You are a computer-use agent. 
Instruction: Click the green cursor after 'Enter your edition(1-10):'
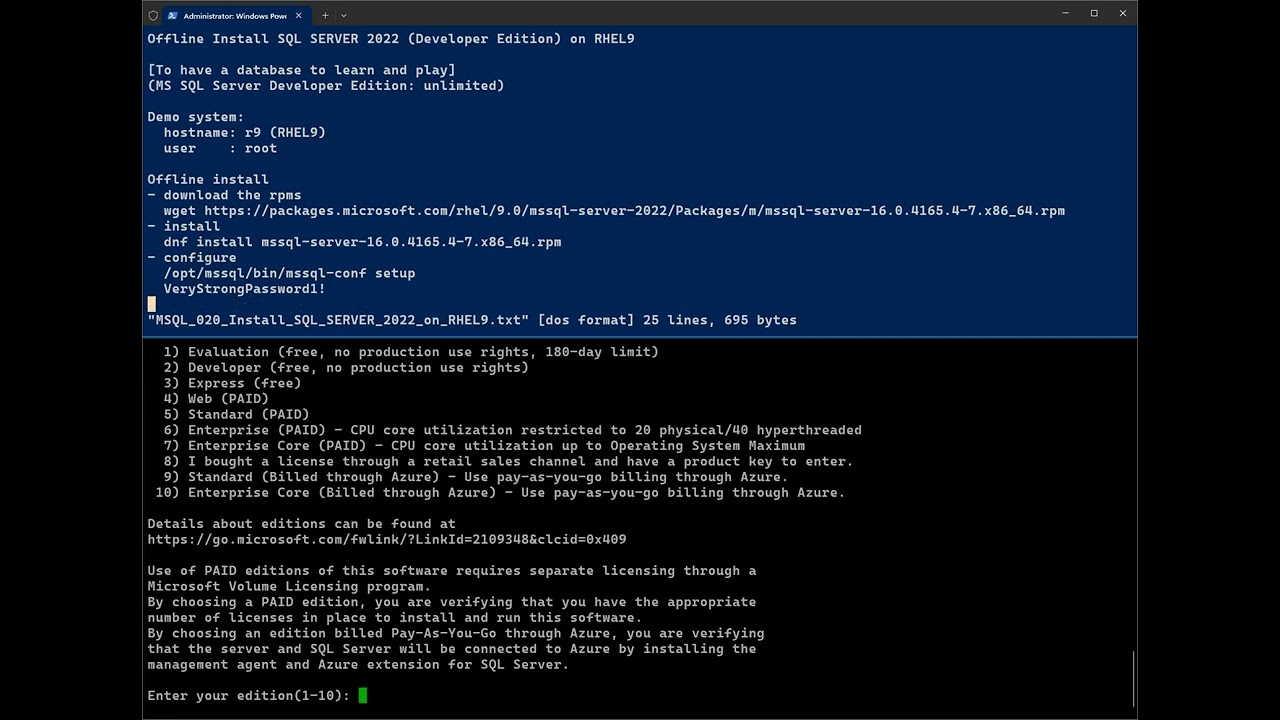point(363,695)
